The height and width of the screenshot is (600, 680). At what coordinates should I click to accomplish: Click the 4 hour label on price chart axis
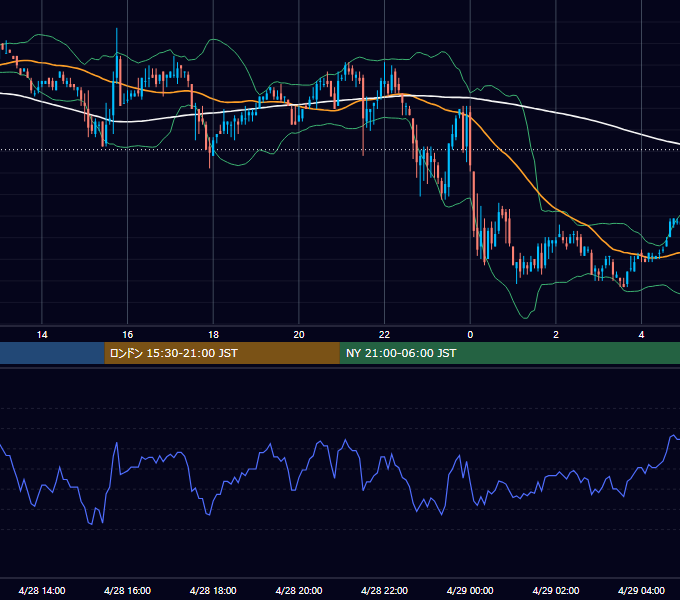(641, 335)
